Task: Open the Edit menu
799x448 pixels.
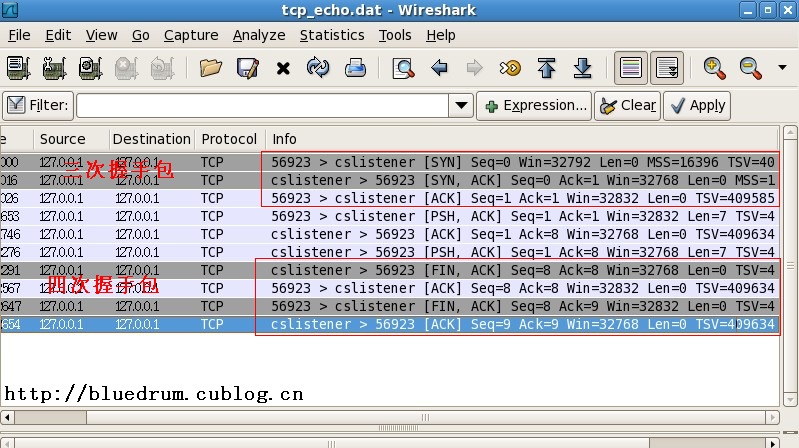Action: point(58,35)
